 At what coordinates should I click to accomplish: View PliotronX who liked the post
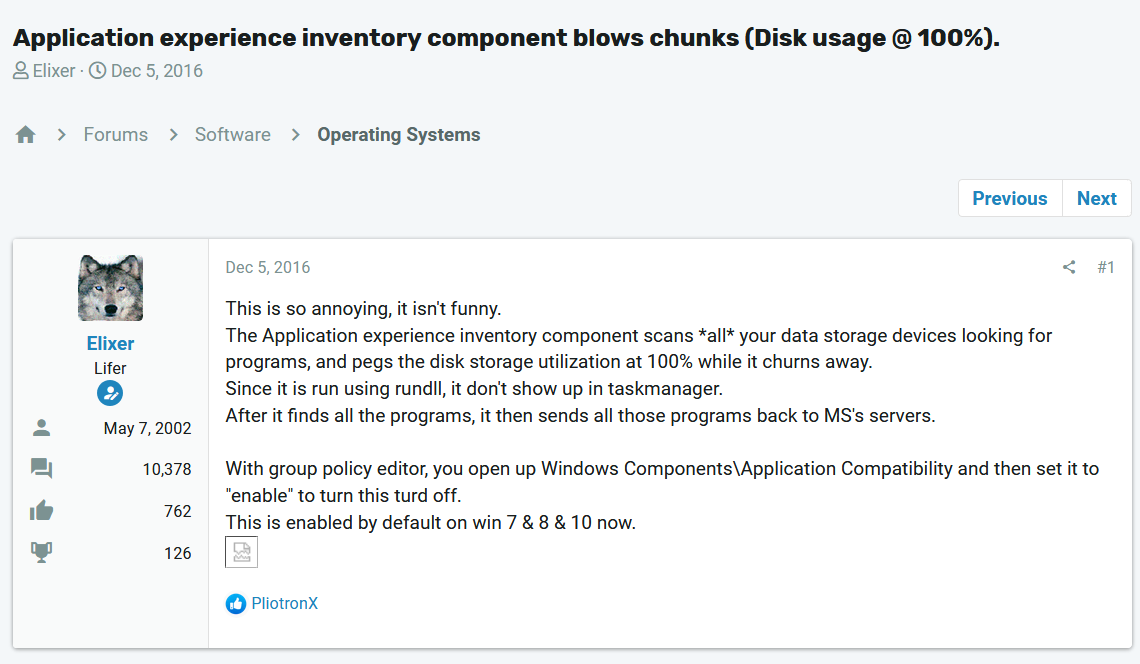284,603
